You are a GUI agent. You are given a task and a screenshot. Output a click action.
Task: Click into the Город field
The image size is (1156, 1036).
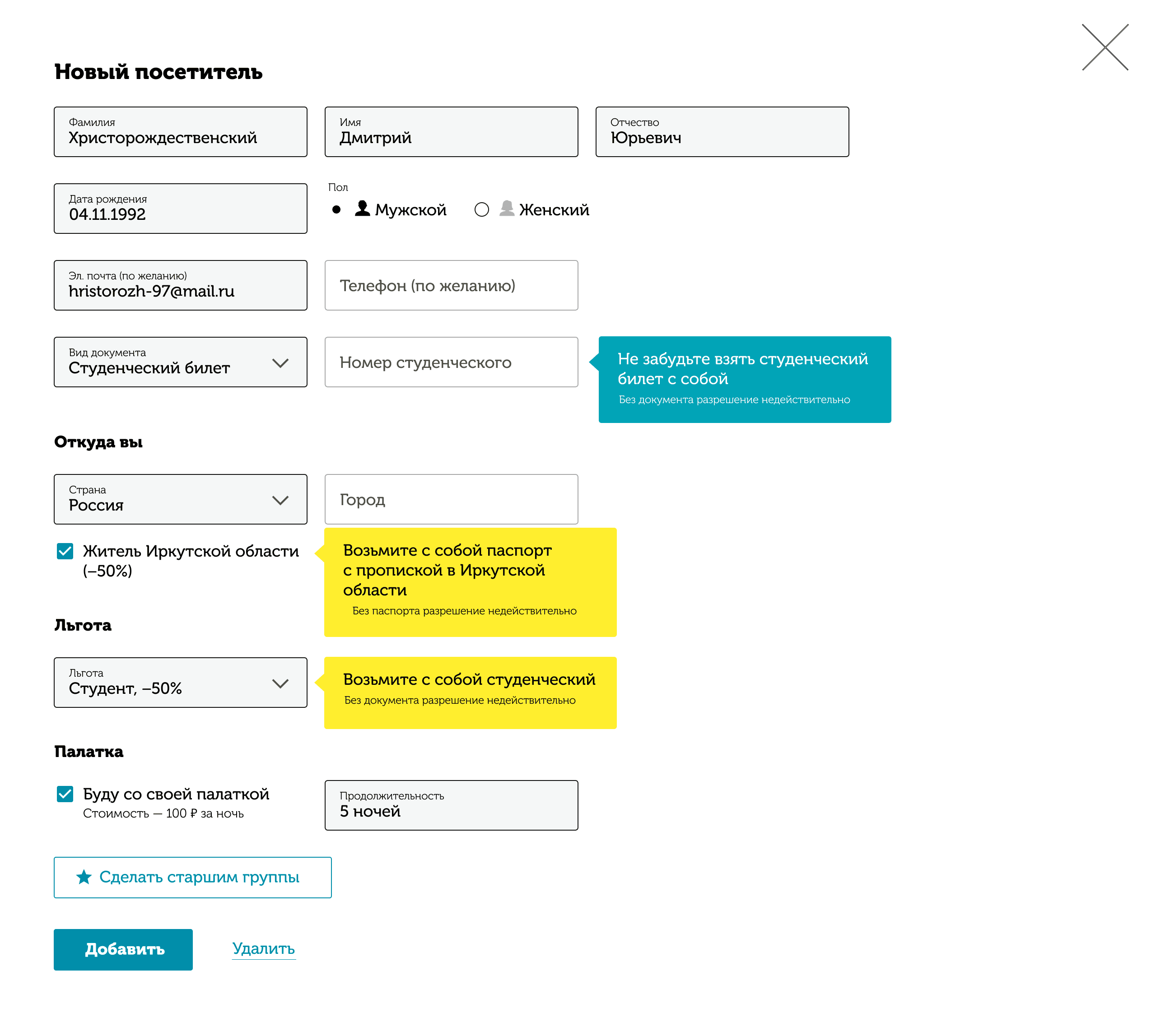[x=451, y=499]
